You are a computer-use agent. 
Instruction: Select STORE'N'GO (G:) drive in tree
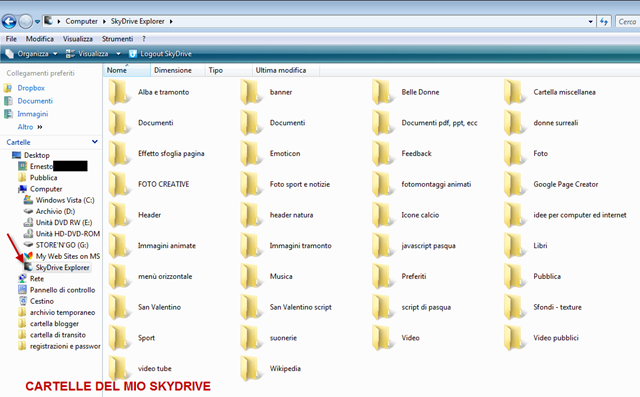click(x=62, y=245)
